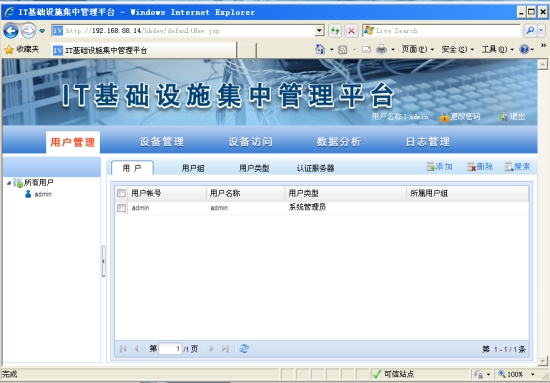Click the 更改密码 lock icon
The width and height of the screenshot is (550, 383).
coord(444,116)
